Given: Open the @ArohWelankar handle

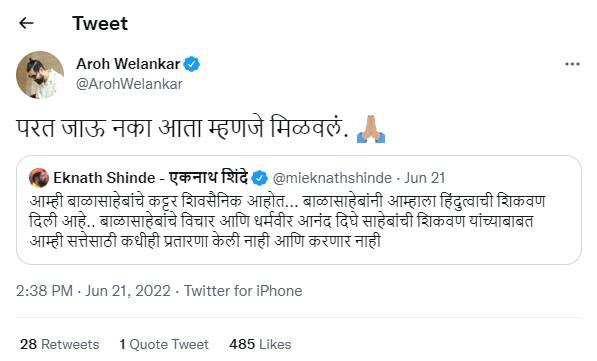Looking at the screenshot, I should (x=129, y=84).
